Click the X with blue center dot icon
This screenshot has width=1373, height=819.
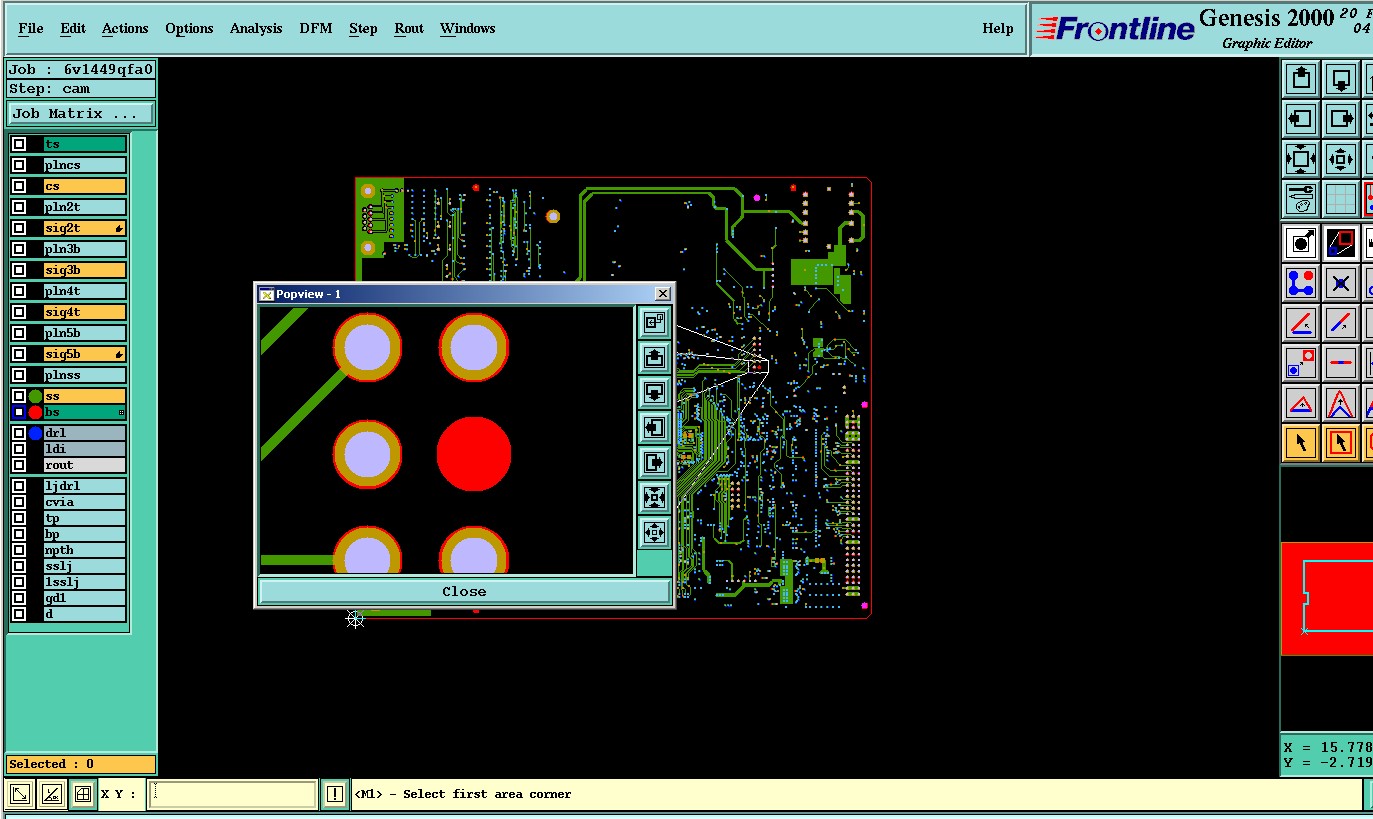tap(1341, 283)
